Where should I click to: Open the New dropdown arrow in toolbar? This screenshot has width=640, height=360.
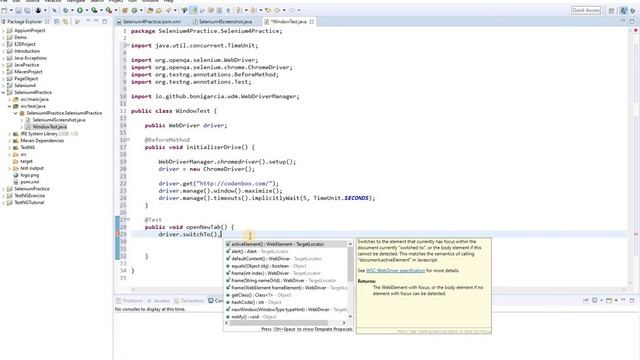[x=11, y=10]
